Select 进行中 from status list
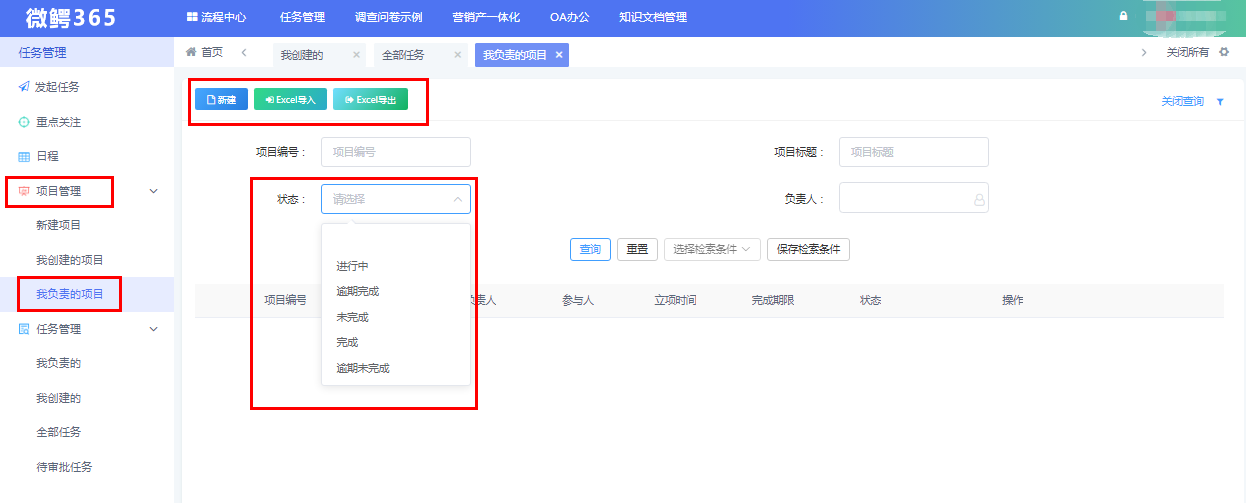The width and height of the screenshot is (1246, 503). (353, 266)
